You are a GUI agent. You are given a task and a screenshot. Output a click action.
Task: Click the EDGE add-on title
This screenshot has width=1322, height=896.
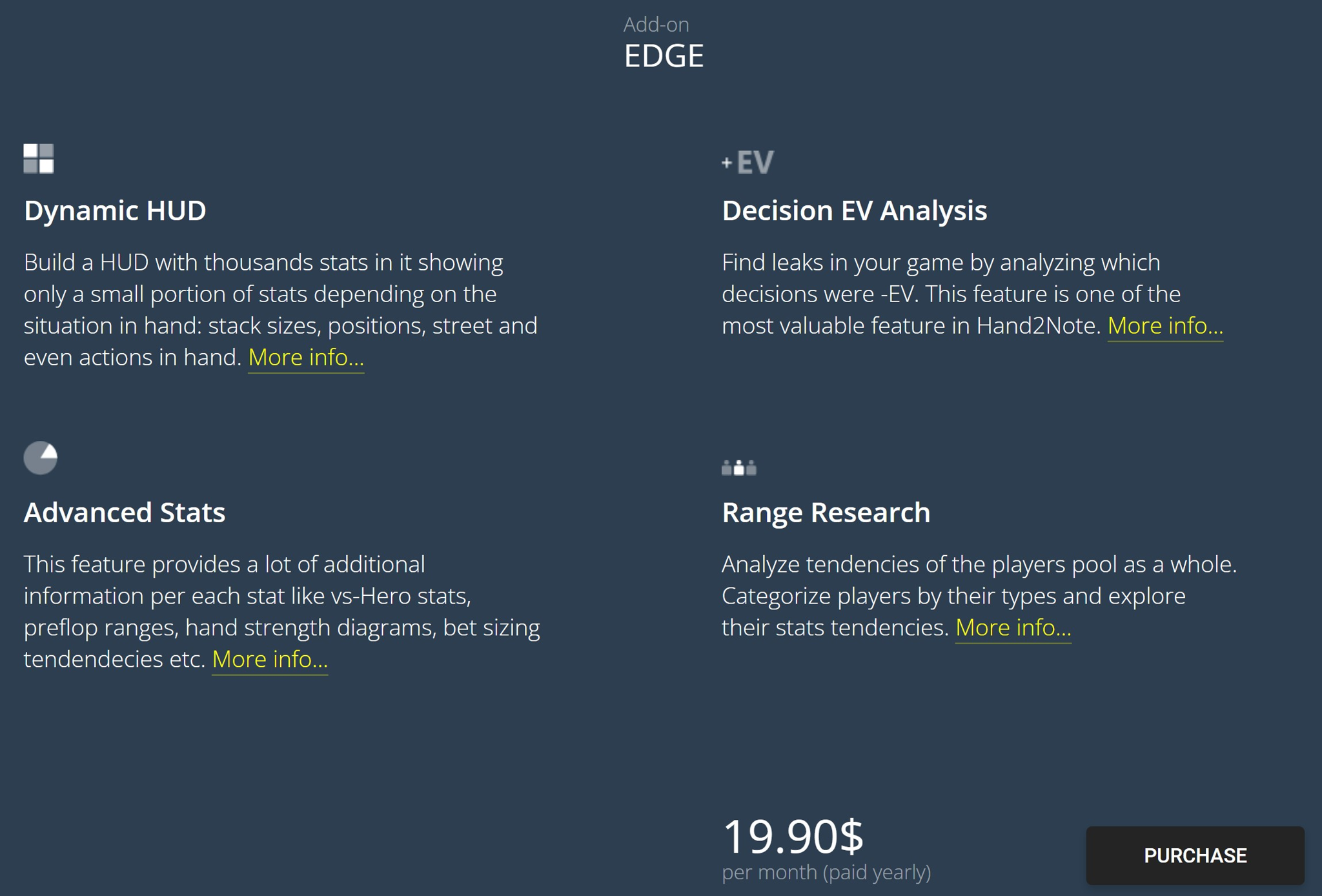(664, 56)
